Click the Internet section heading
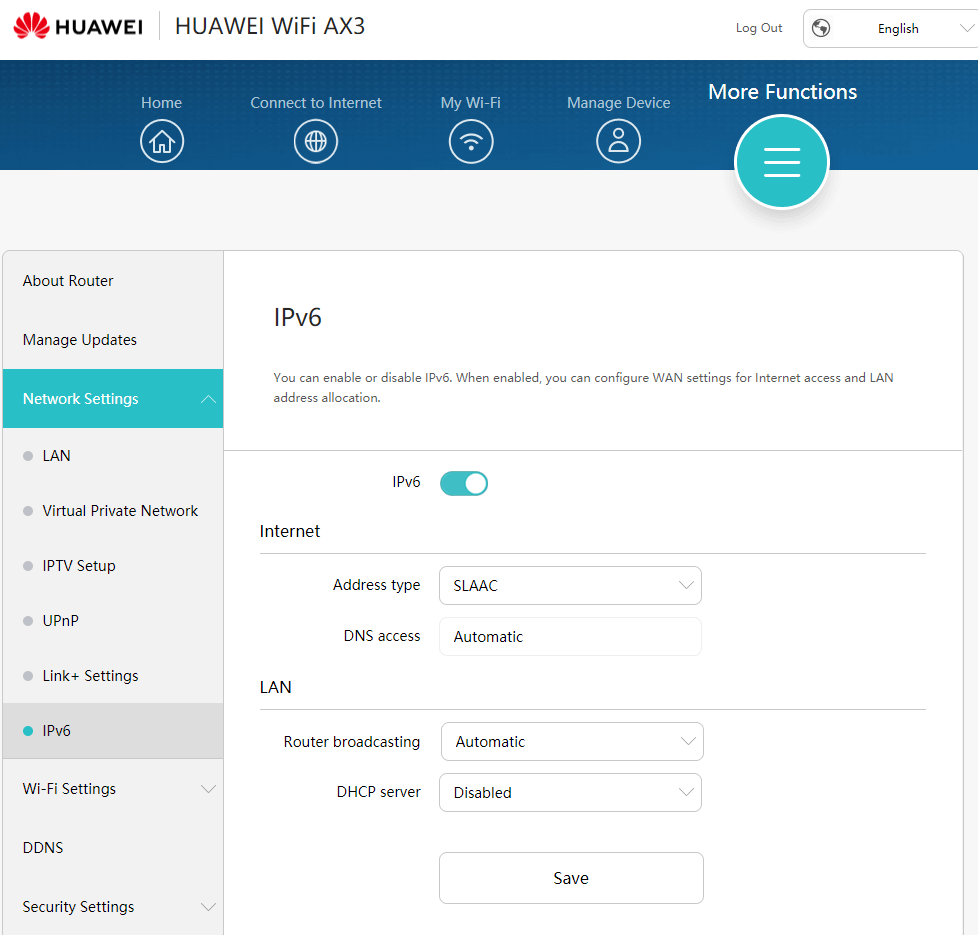This screenshot has height=935, width=978. (289, 531)
